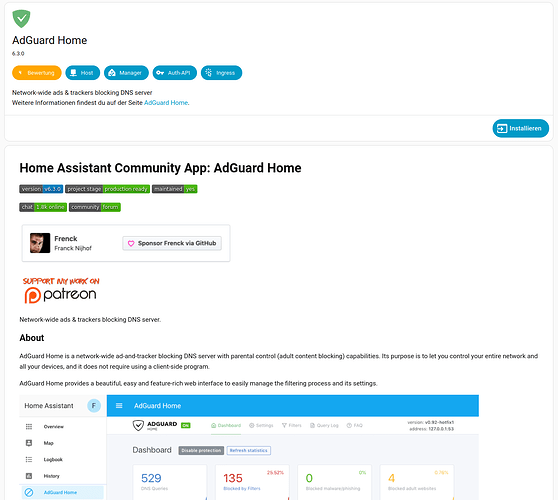Viewport: 558px width, 500px height.
Task: Open the AdGuard Home link in the description
Action: pyautogui.click(x=166, y=103)
